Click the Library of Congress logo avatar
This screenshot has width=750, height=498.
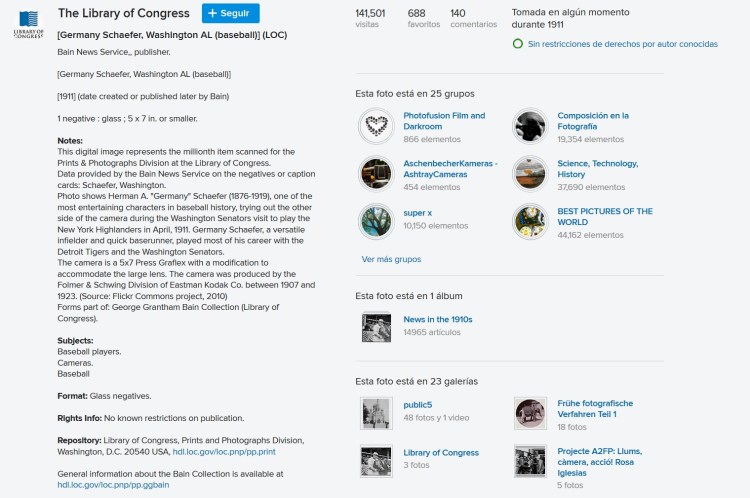click(x=29, y=23)
